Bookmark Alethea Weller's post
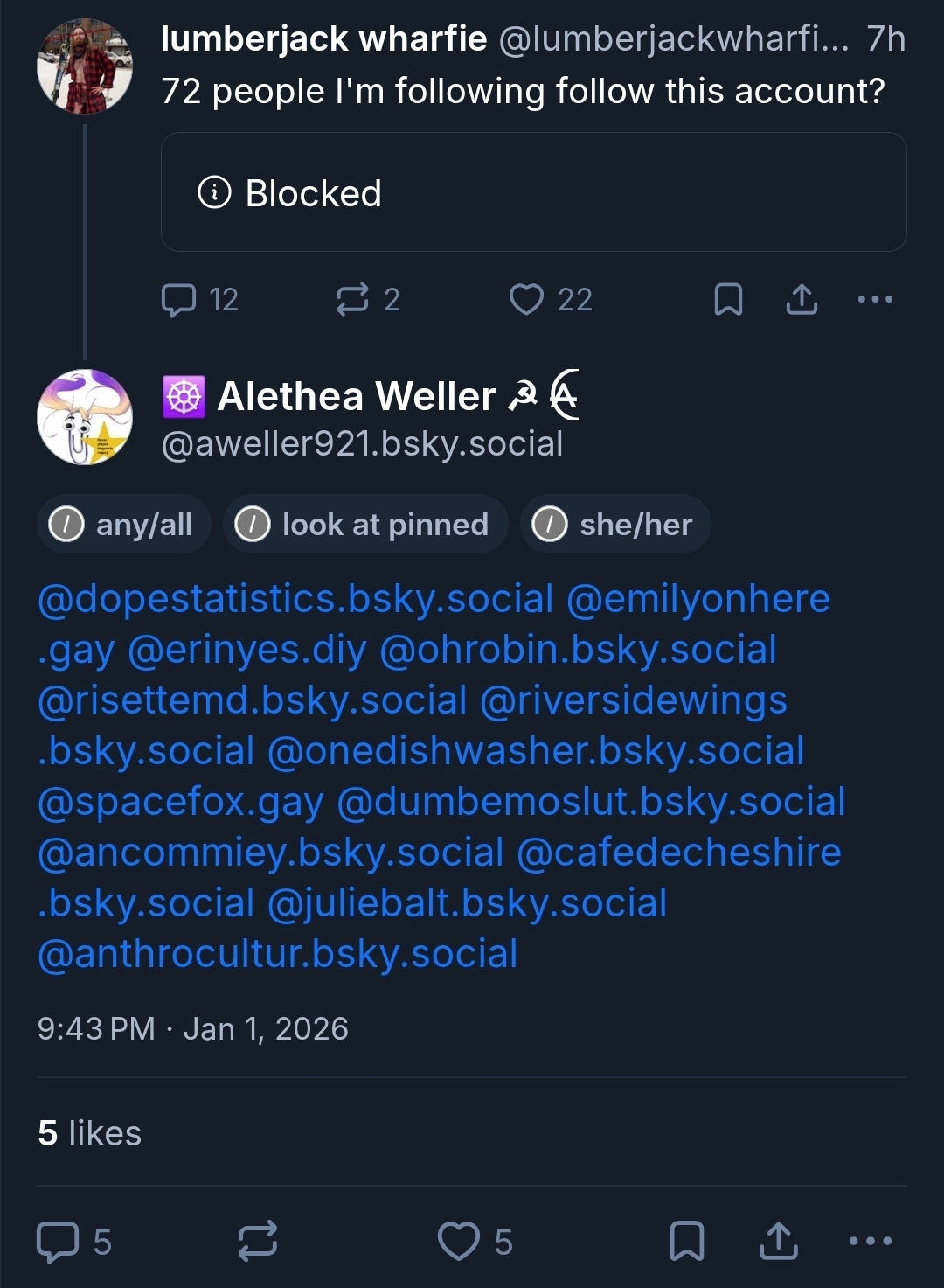 pos(687,1242)
